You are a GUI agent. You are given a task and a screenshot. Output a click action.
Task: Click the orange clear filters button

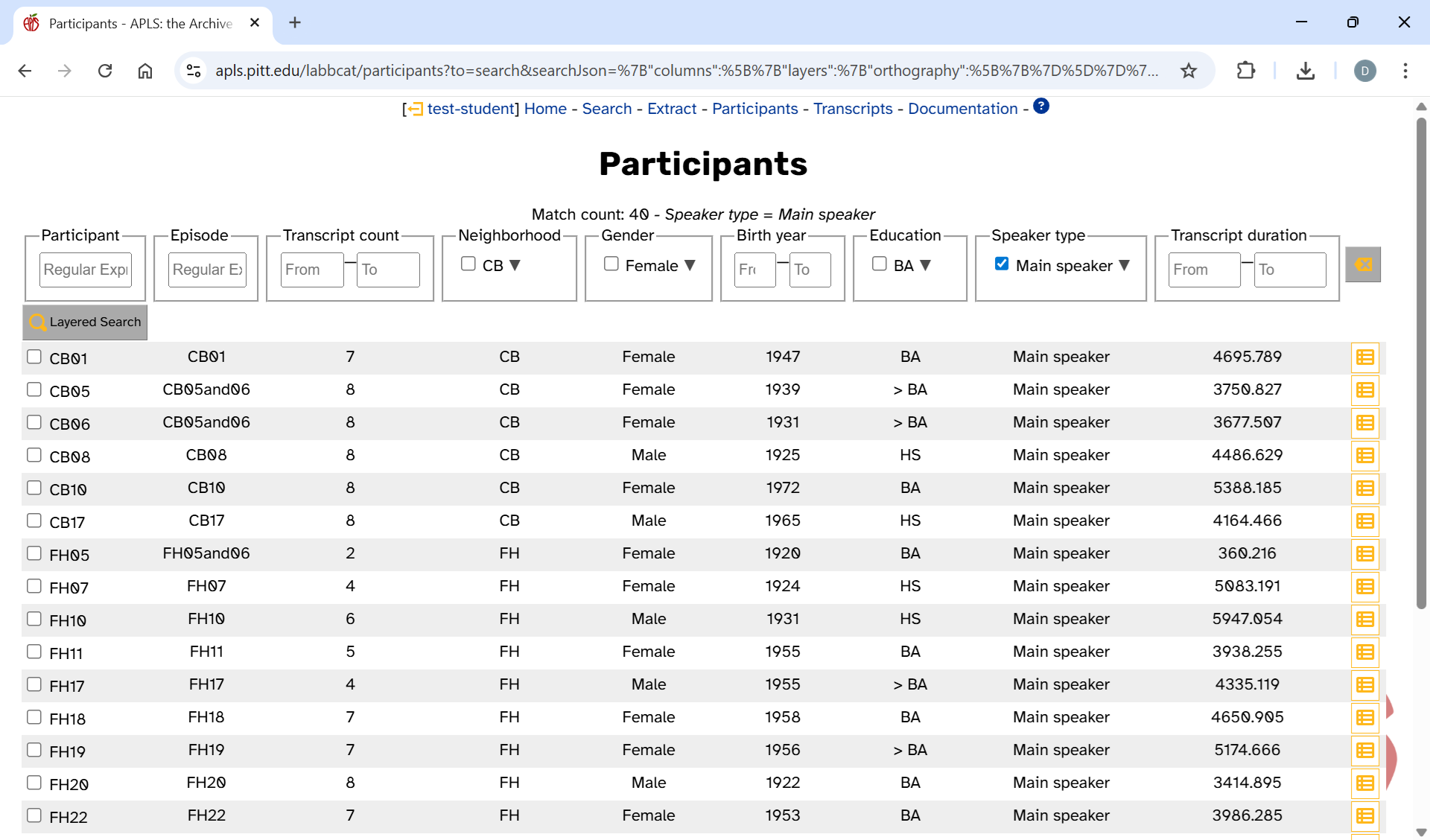coord(1363,264)
